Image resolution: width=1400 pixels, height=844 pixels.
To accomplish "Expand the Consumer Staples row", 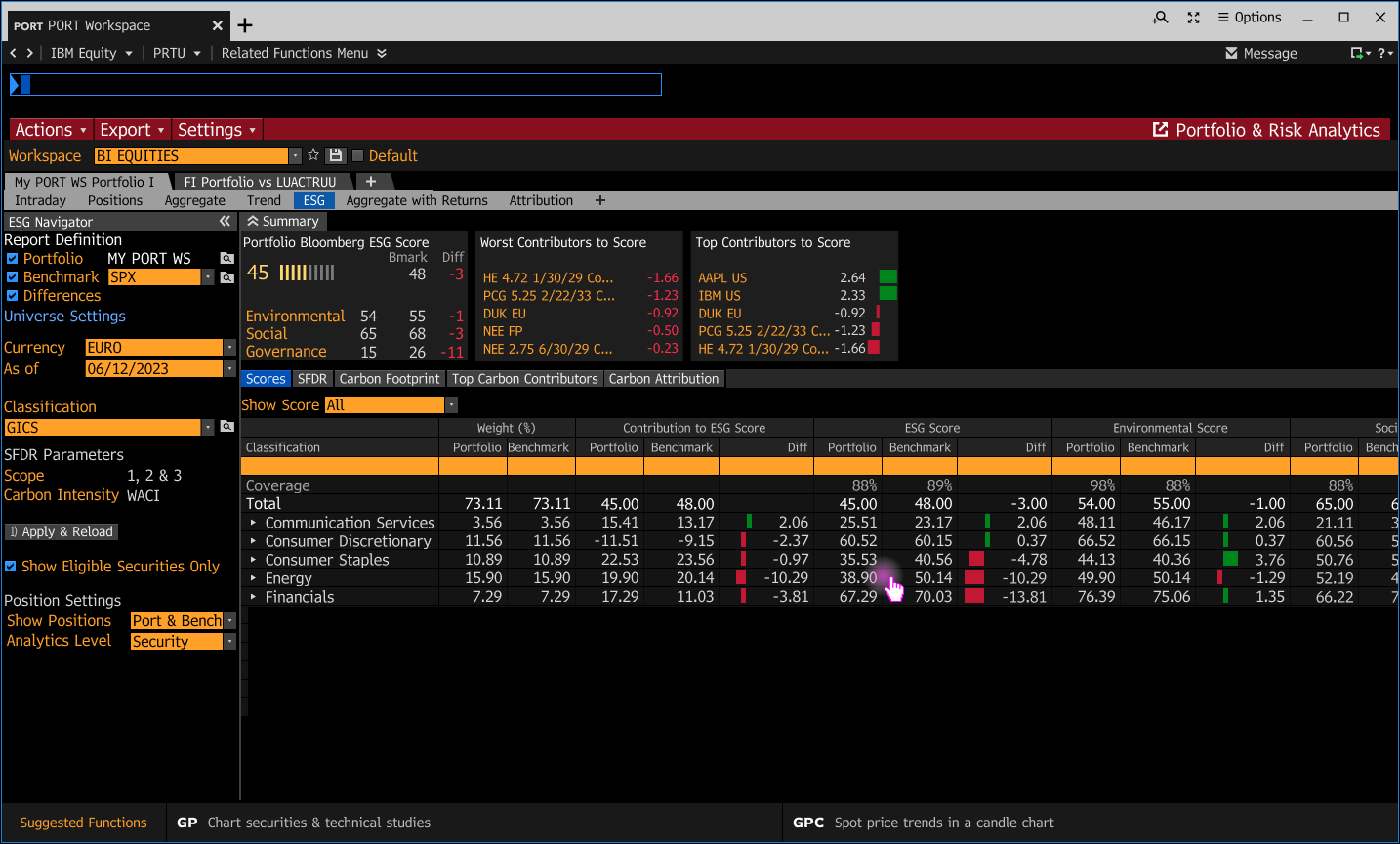I will [x=253, y=560].
